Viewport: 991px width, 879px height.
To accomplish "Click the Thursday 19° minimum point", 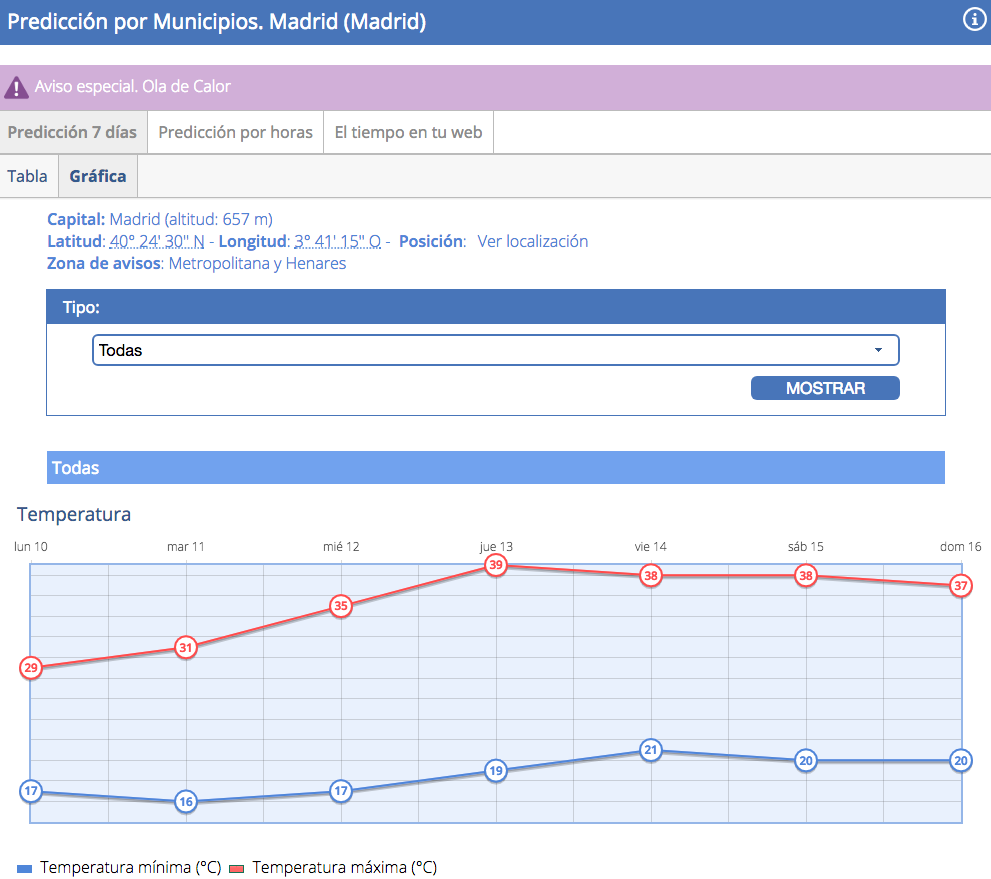I will coord(496,771).
